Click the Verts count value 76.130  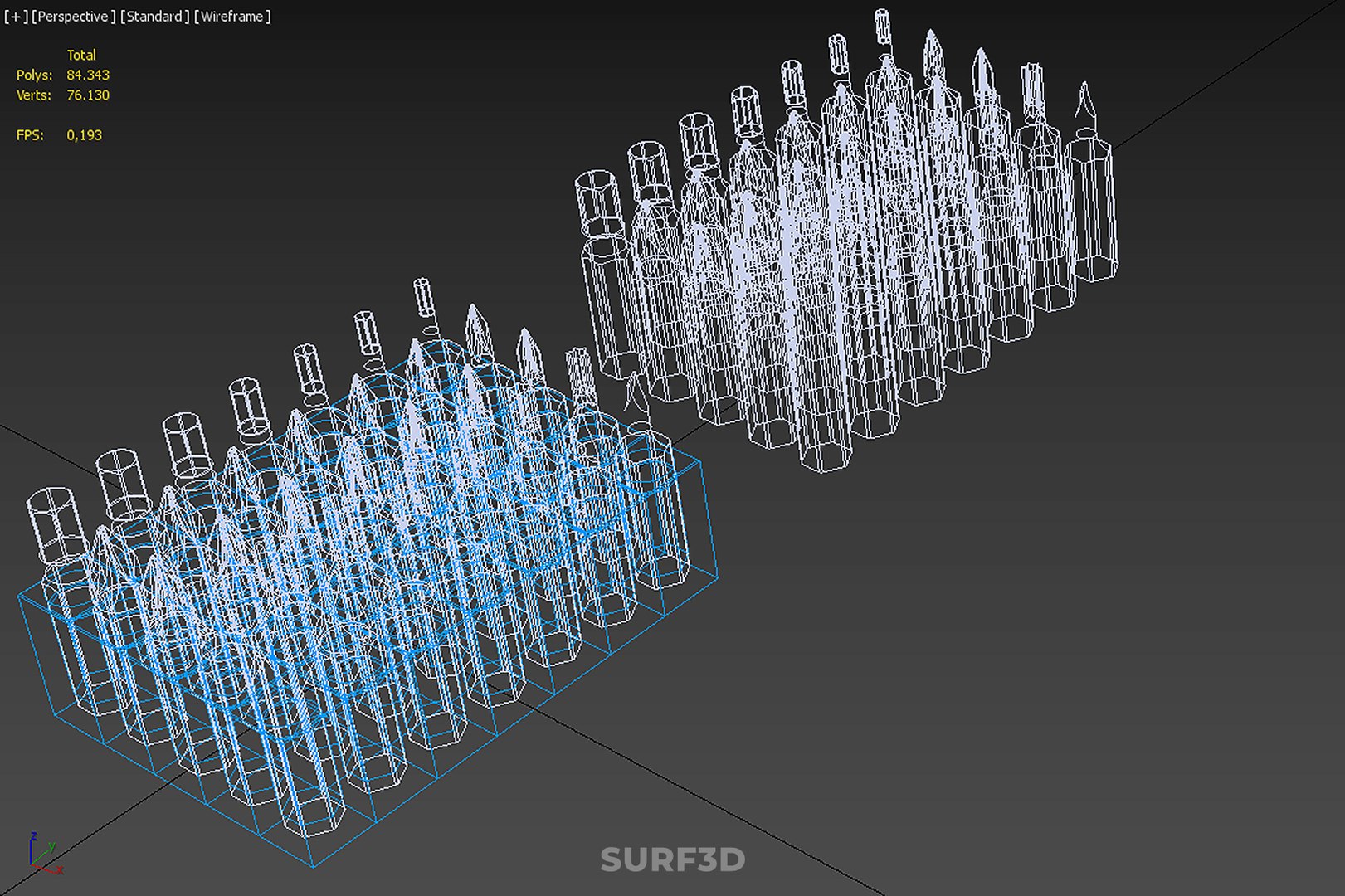pos(88,95)
